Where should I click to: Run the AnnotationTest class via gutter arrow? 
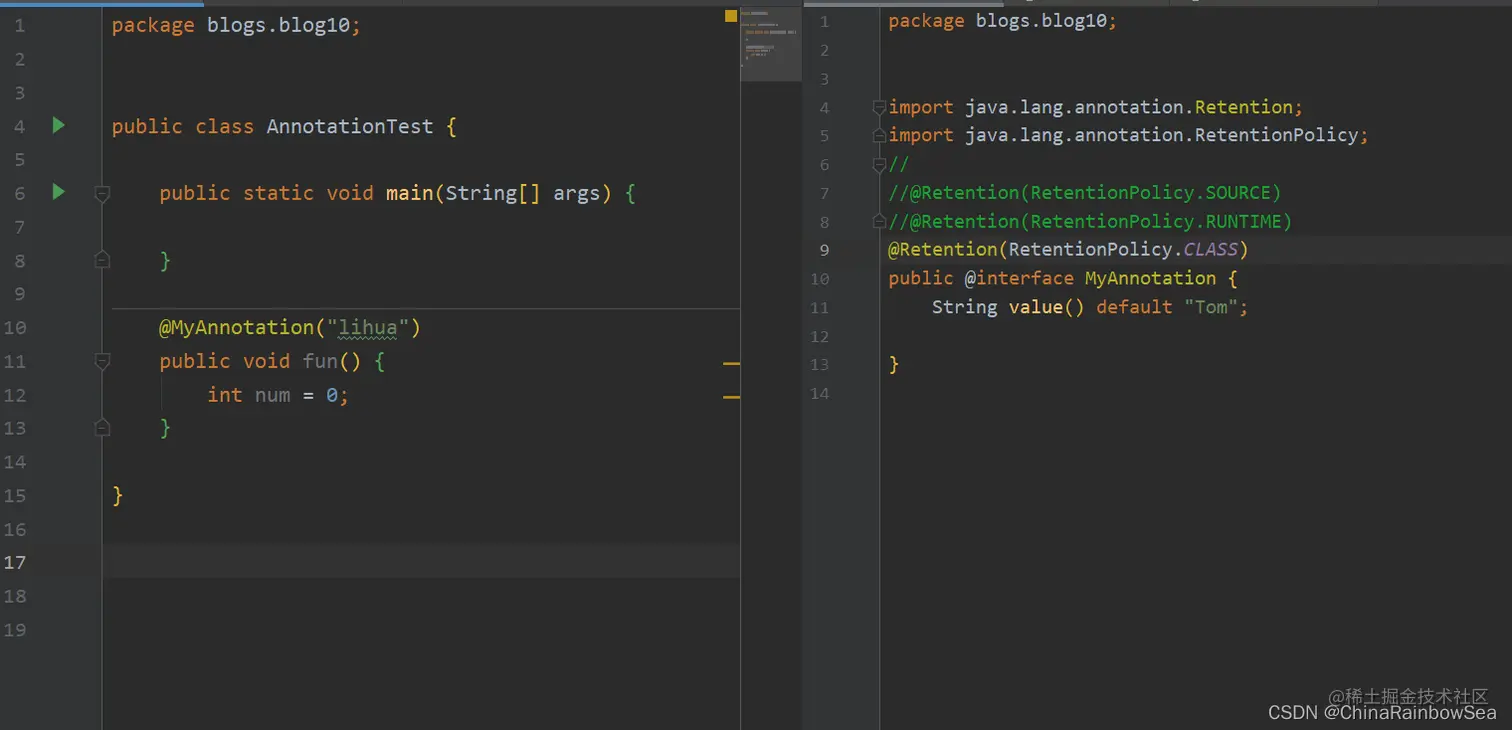(x=58, y=125)
